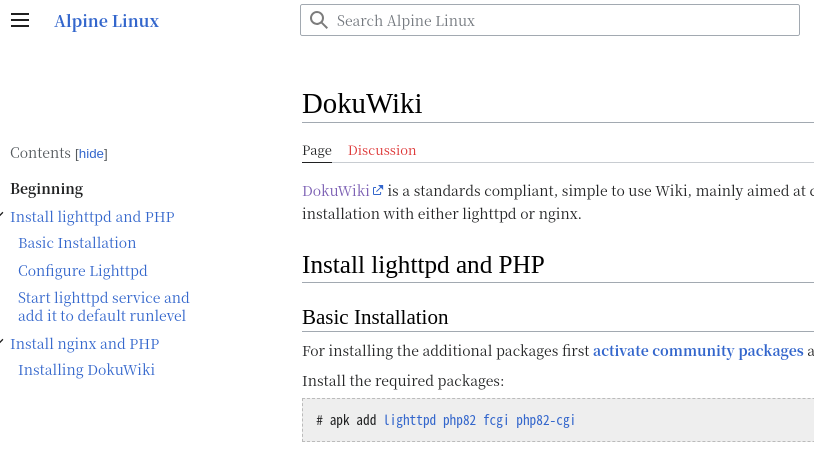Viewport: 814px width, 450px height.
Task: Open activate community packages link
Action: (698, 351)
